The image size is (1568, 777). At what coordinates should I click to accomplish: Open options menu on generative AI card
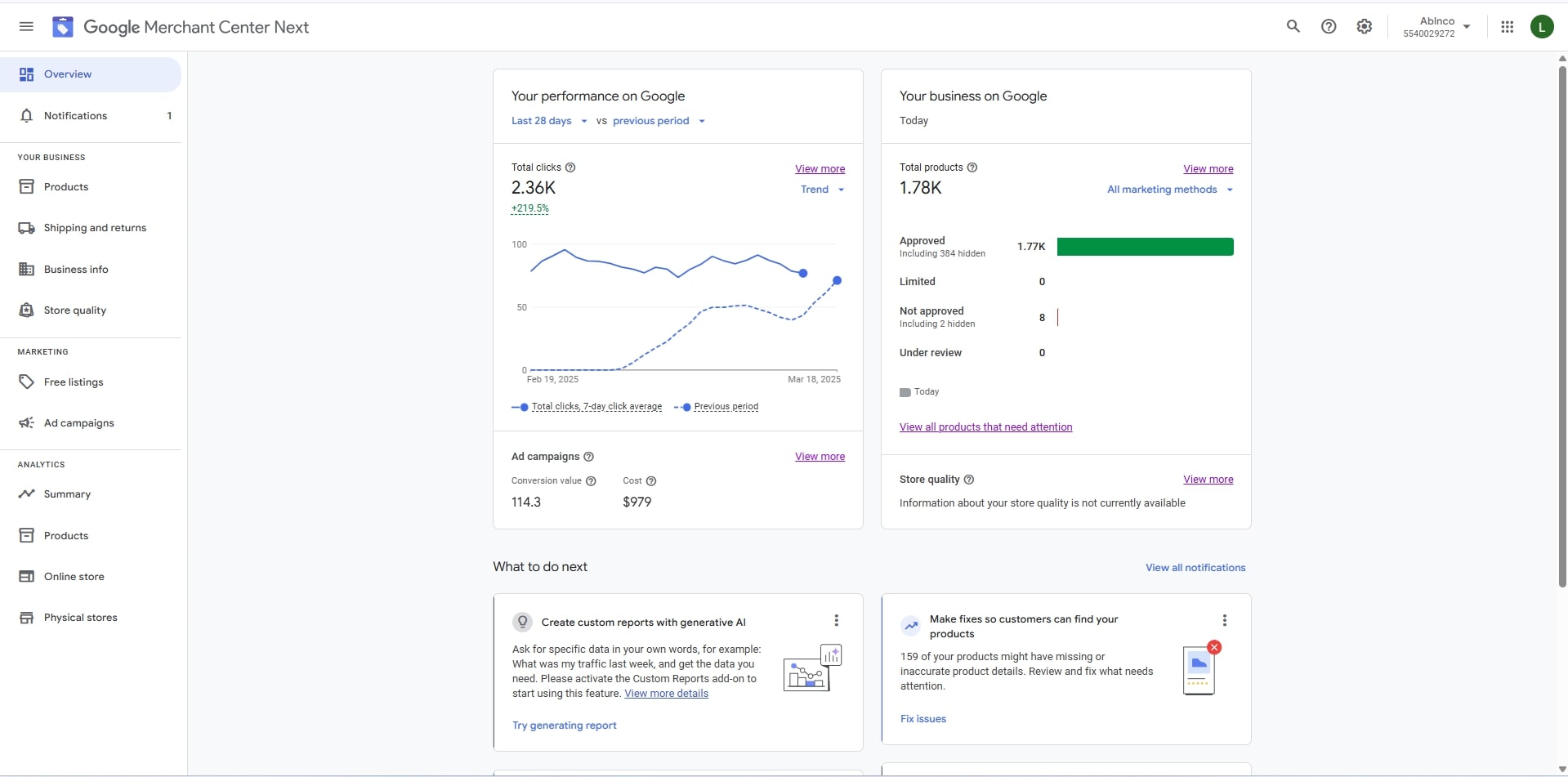click(x=836, y=621)
